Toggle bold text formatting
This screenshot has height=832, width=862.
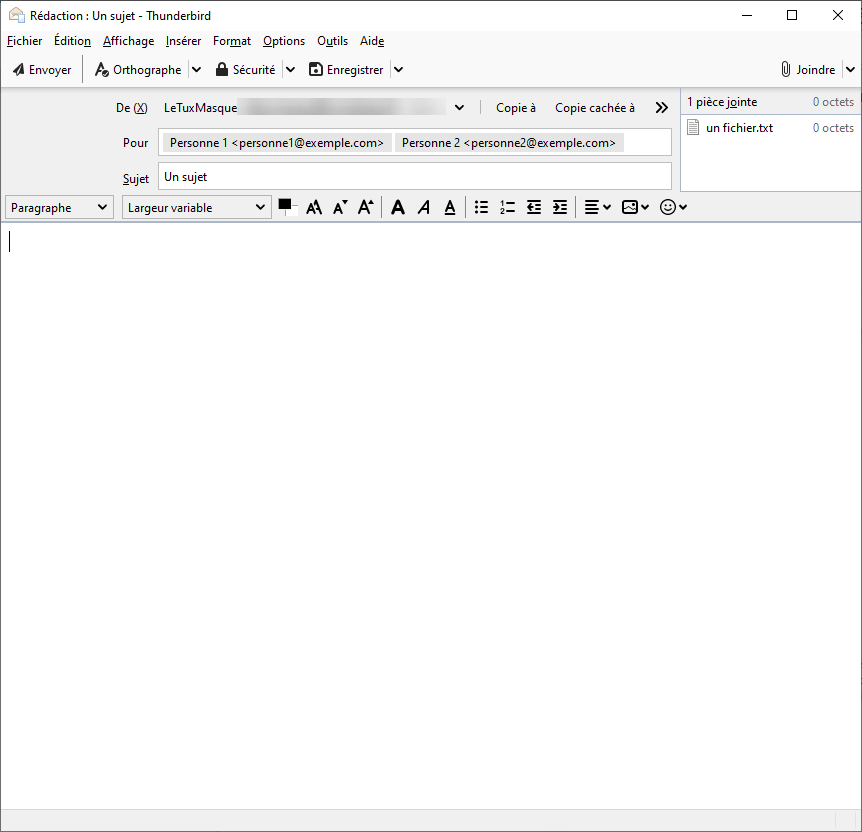click(x=398, y=207)
